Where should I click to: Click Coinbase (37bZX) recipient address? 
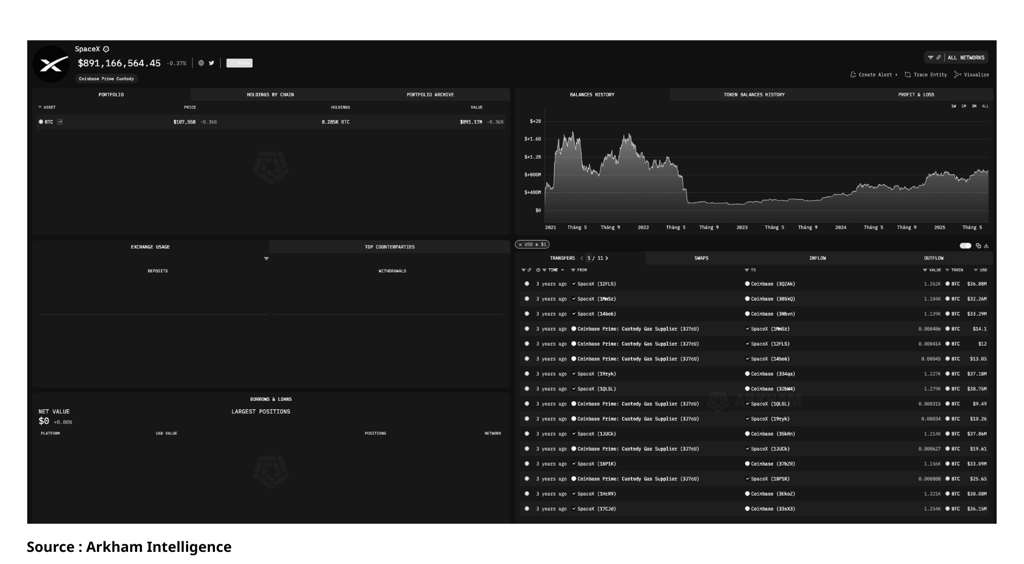point(773,464)
